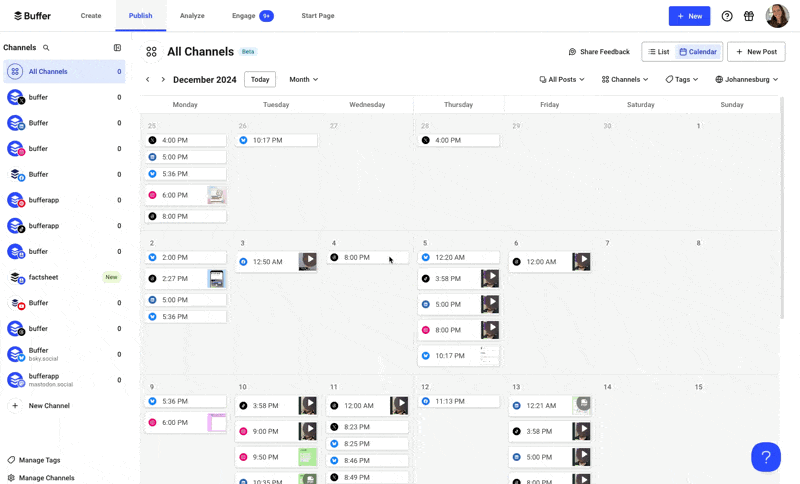800x484 pixels.
Task: Open the Channels filter dropdown
Action: coord(625,80)
